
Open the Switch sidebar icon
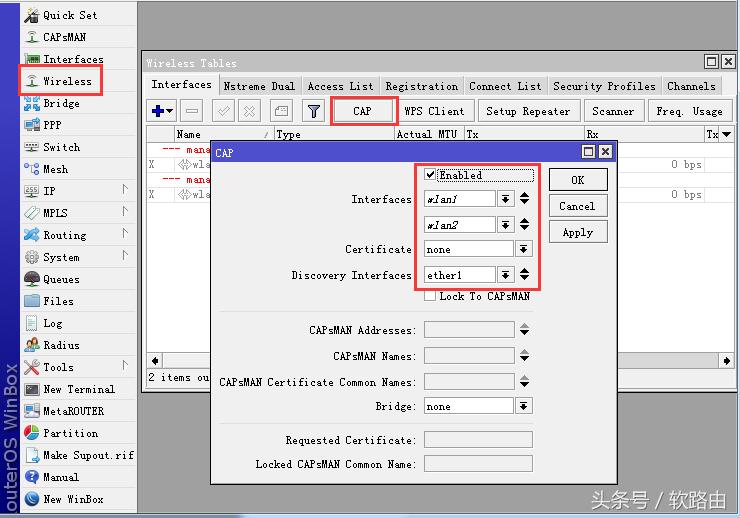[32, 147]
